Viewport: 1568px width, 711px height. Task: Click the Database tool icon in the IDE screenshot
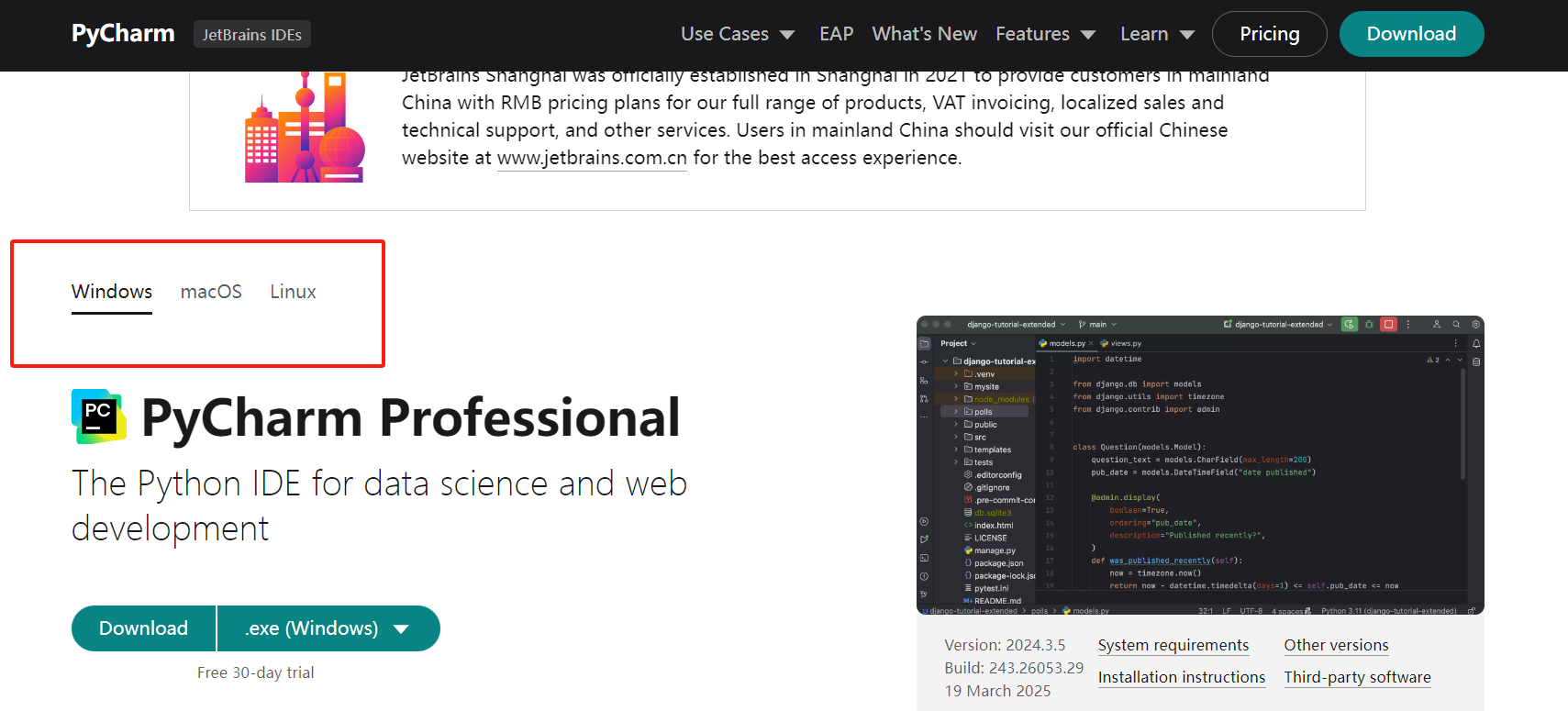coord(1476,362)
